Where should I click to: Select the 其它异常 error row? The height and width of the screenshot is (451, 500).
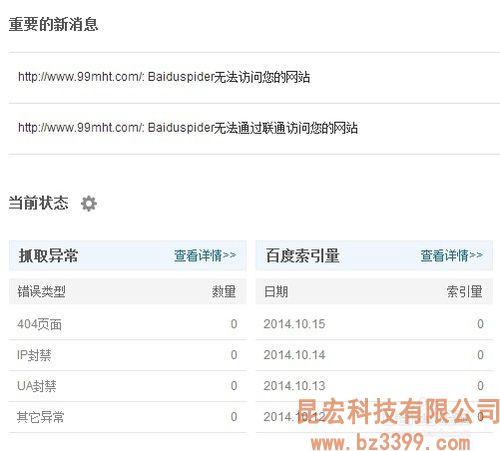(127, 417)
